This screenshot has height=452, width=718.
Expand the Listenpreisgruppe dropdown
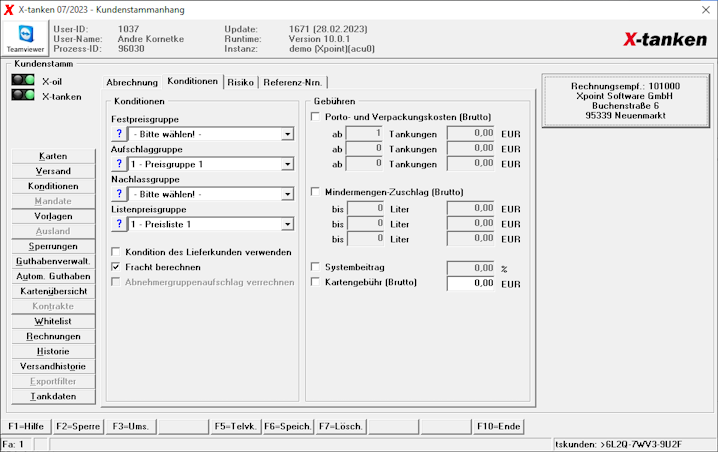coord(287,224)
